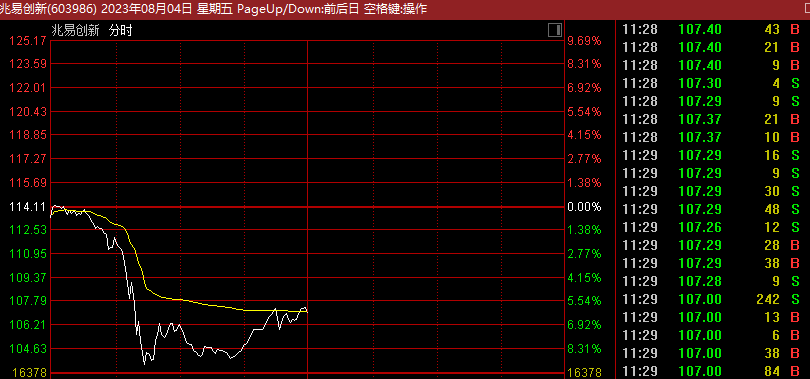Select the 107.28 sell row with volume 9
This screenshot has height=379, width=810.
tap(711, 281)
